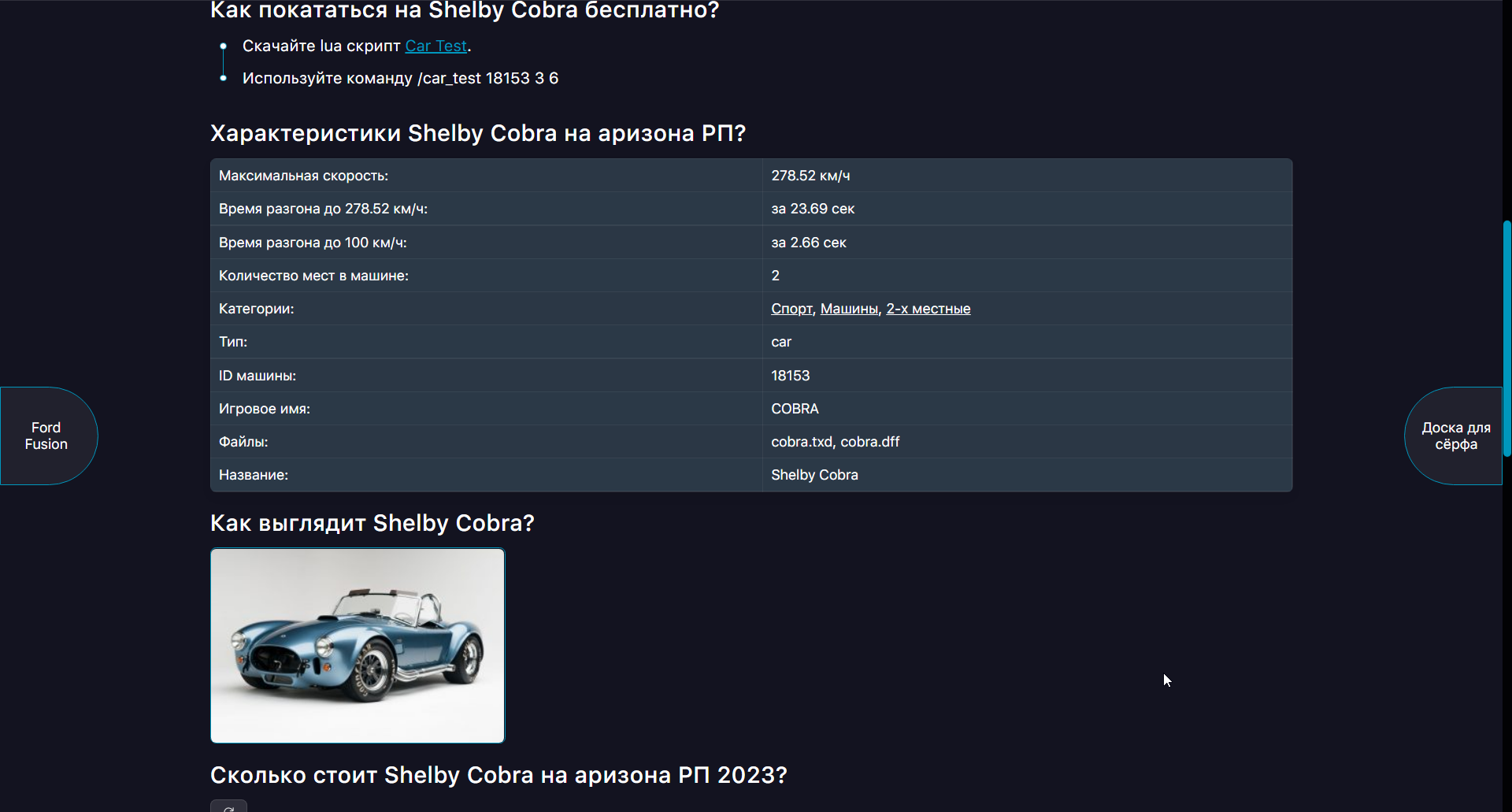Screen dimensions: 1512x812
Task: Click the maximum speed value 278.52 км/ч
Action: (810, 176)
